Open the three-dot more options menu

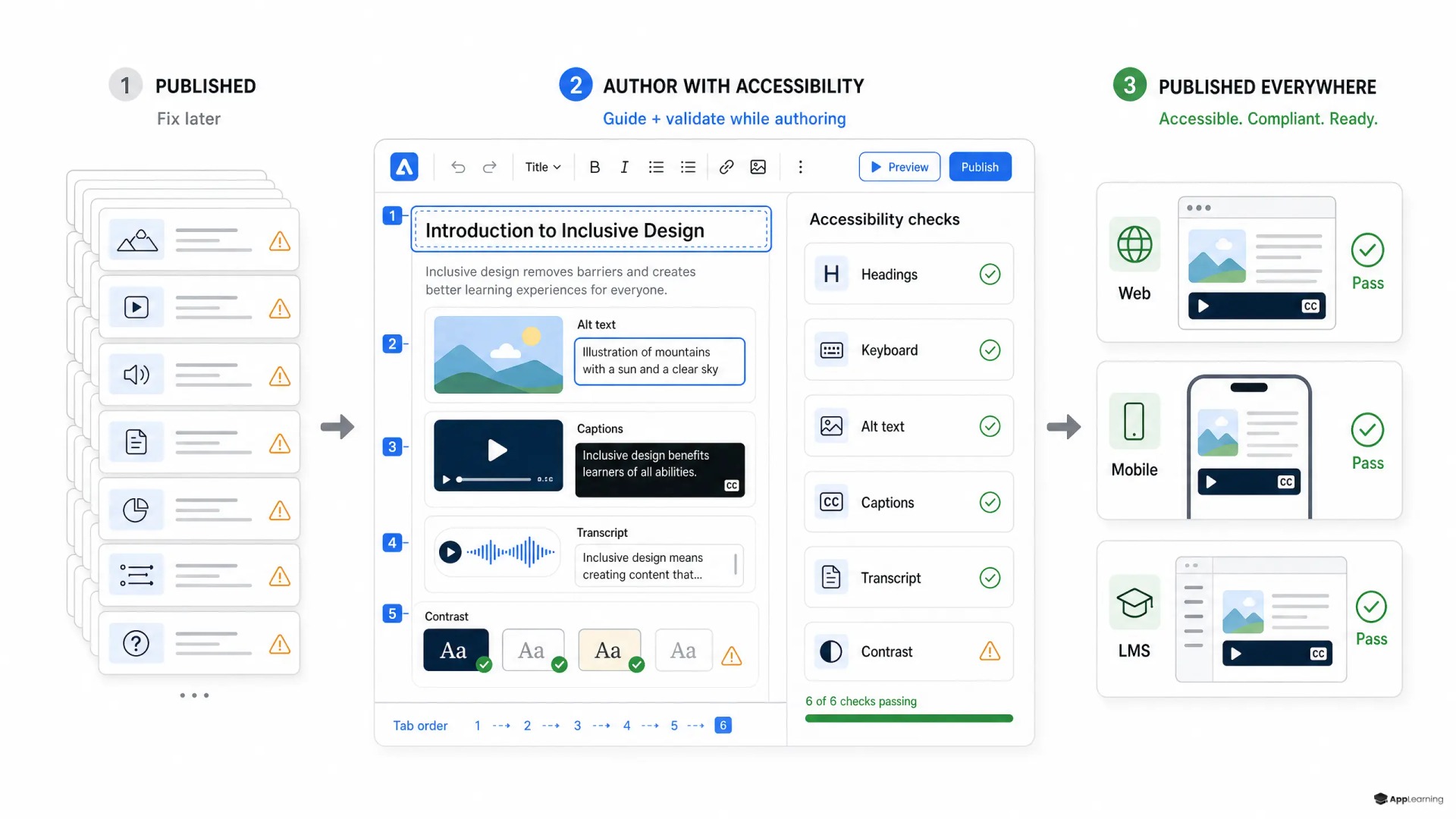pyautogui.click(x=800, y=167)
